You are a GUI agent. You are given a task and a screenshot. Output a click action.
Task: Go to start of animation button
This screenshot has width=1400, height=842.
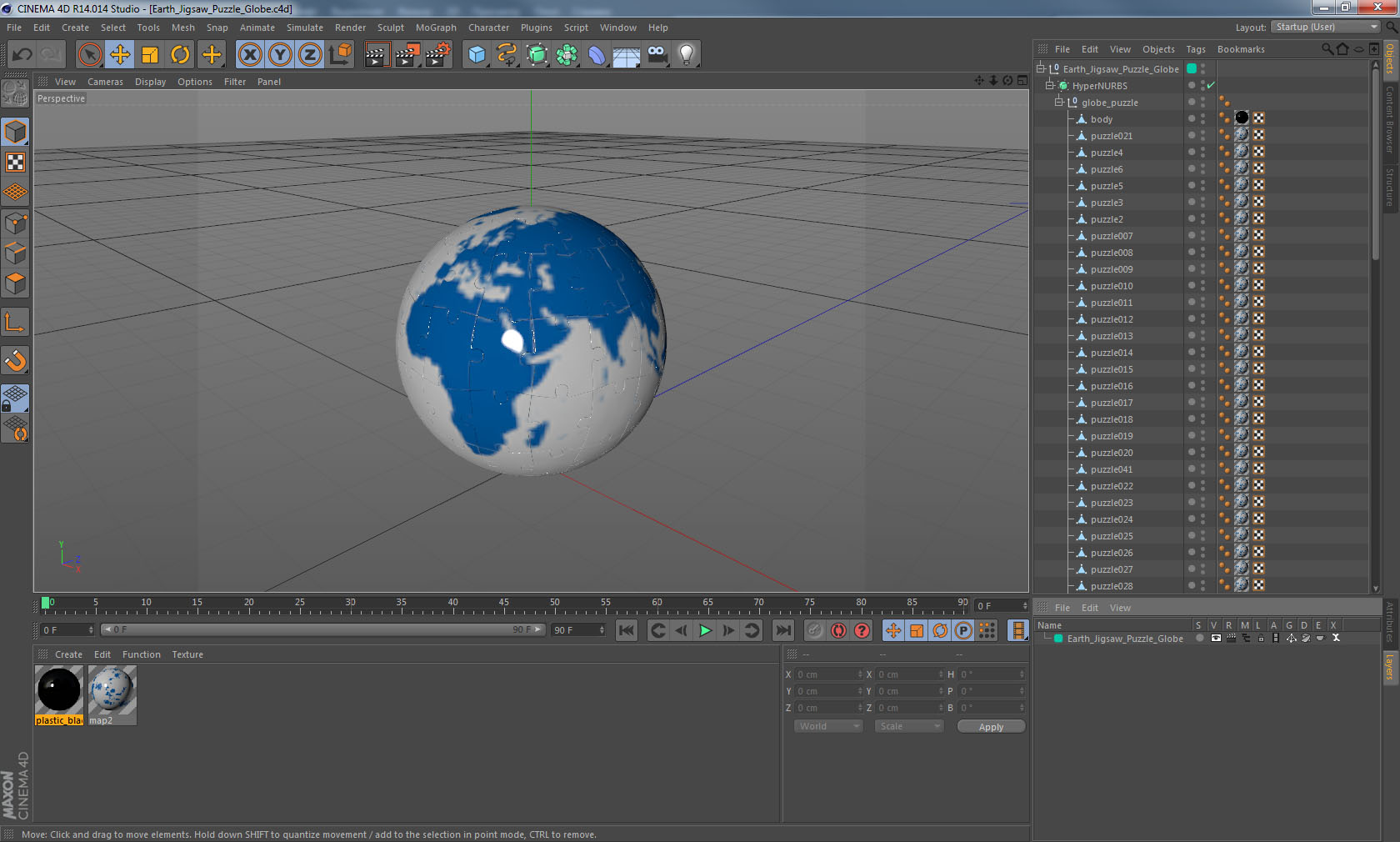pos(627,630)
